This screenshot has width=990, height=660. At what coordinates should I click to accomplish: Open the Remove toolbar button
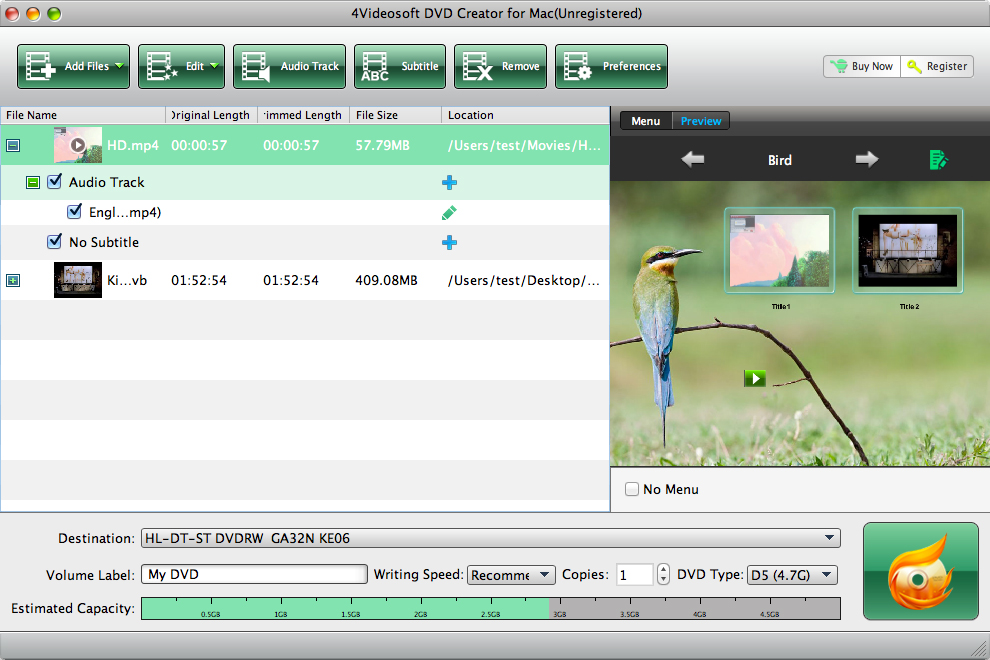(x=501, y=66)
